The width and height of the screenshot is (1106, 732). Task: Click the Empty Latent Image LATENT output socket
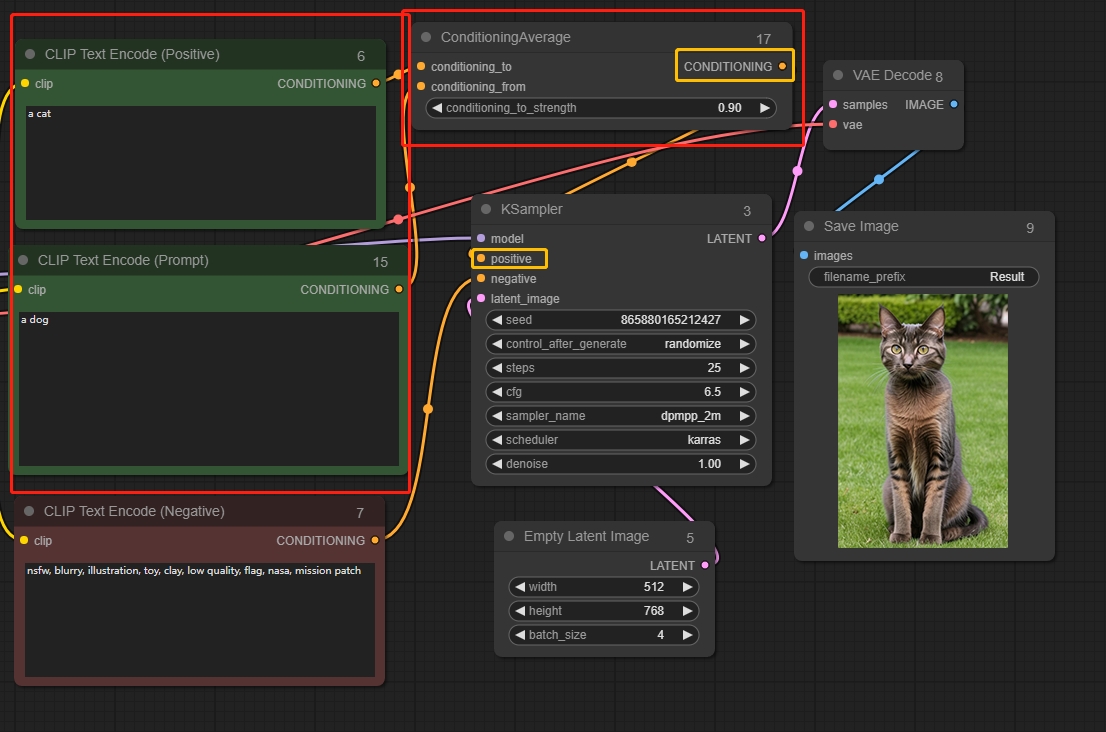pyautogui.click(x=705, y=566)
